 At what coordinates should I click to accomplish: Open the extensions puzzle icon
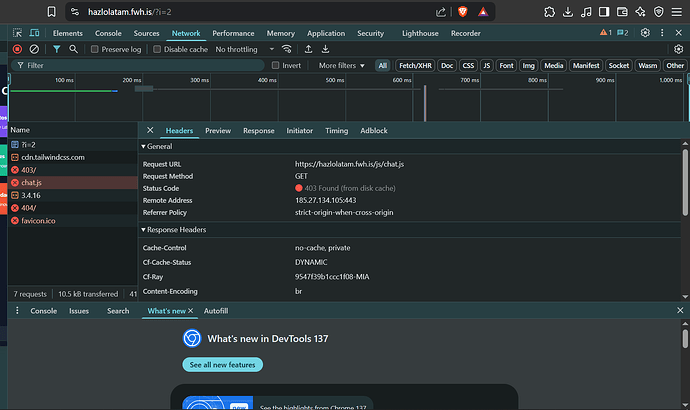click(549, 12)
